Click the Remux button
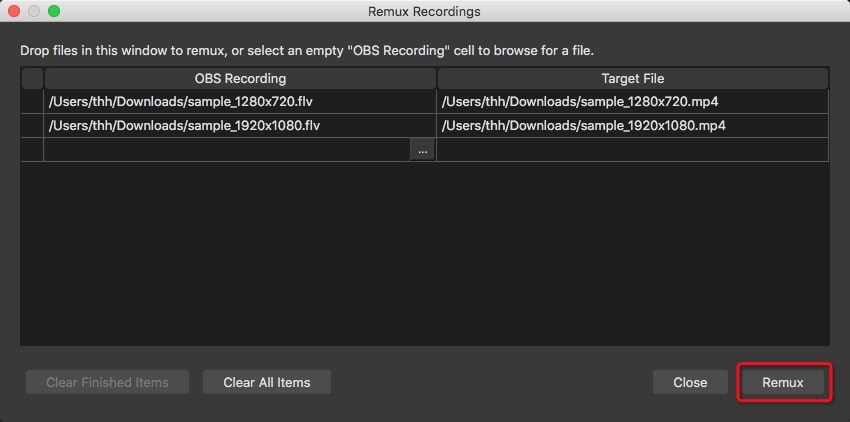This screenshot has height=422, width=850. 783,382
